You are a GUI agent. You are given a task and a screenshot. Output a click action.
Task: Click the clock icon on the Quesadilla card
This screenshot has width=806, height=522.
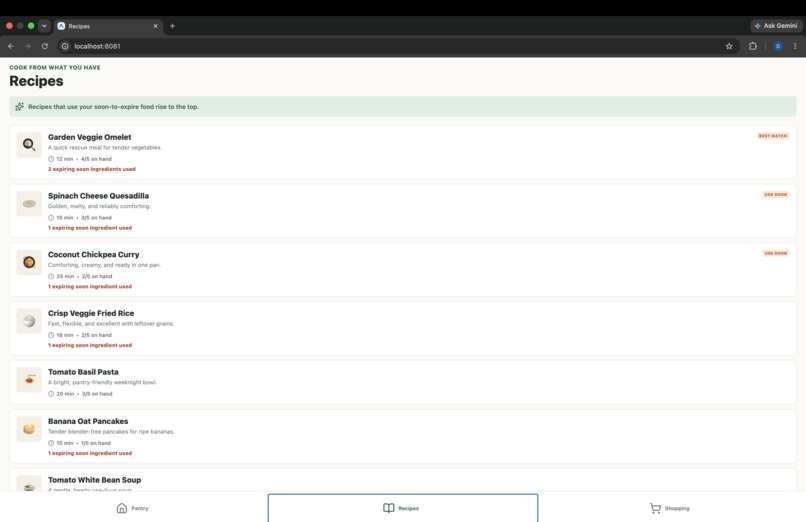click(x=51, y=217)
